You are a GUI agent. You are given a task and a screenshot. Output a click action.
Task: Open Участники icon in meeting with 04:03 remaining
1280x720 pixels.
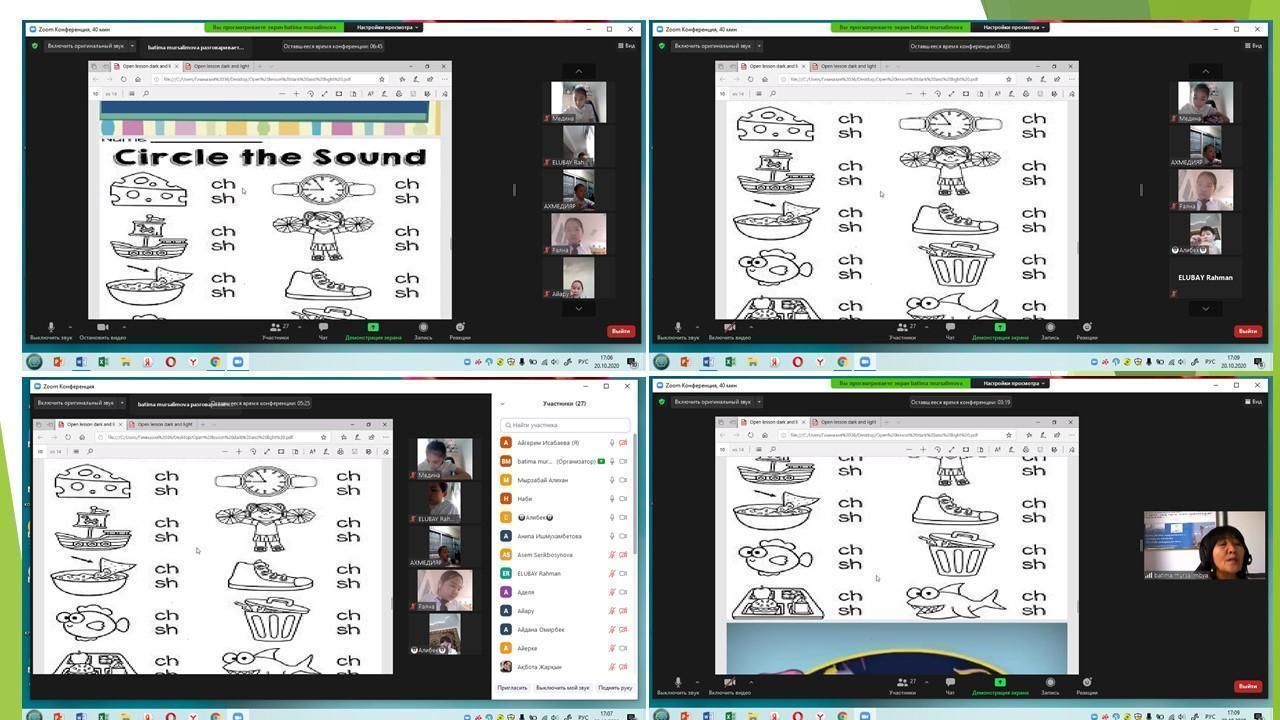point(901,327)
